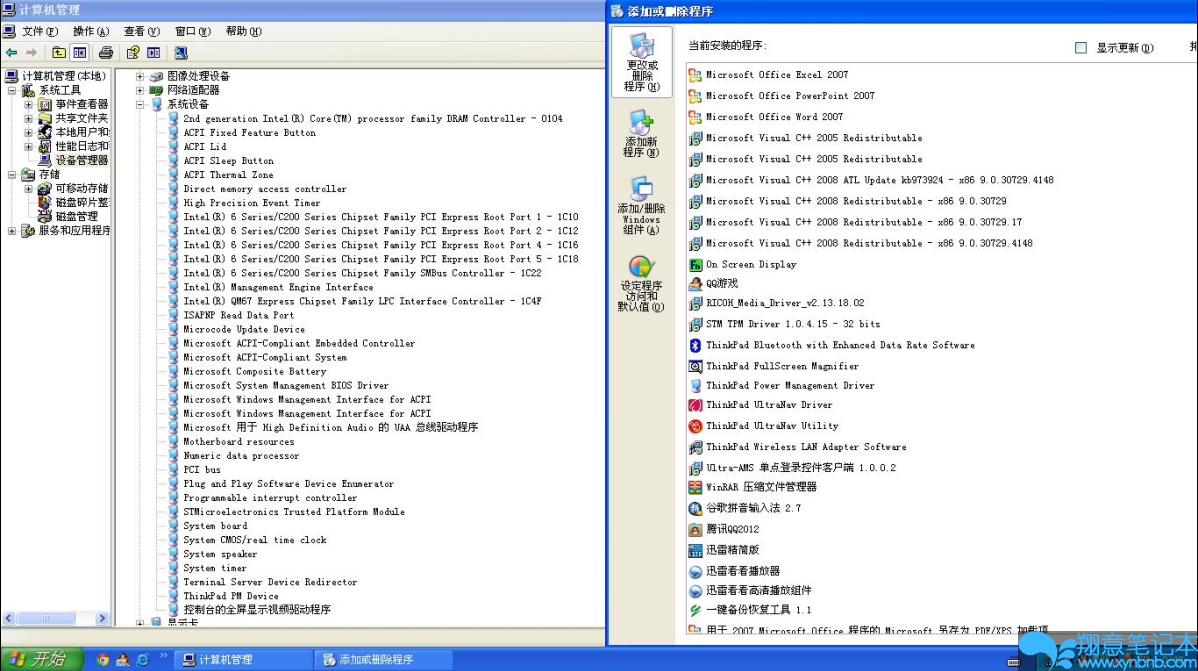This screenshot has height=671, width=1198.
Task: Click the console tree scrollbar right arrow
Action: point(102,618)
